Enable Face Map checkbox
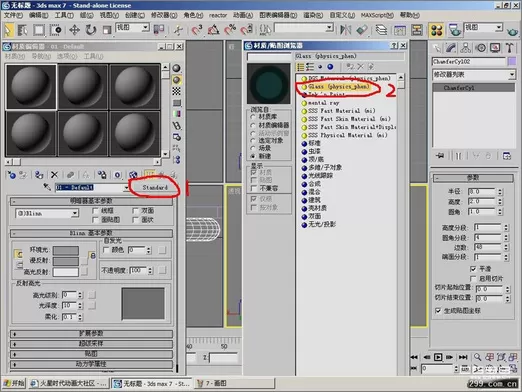 click(95, 220)
